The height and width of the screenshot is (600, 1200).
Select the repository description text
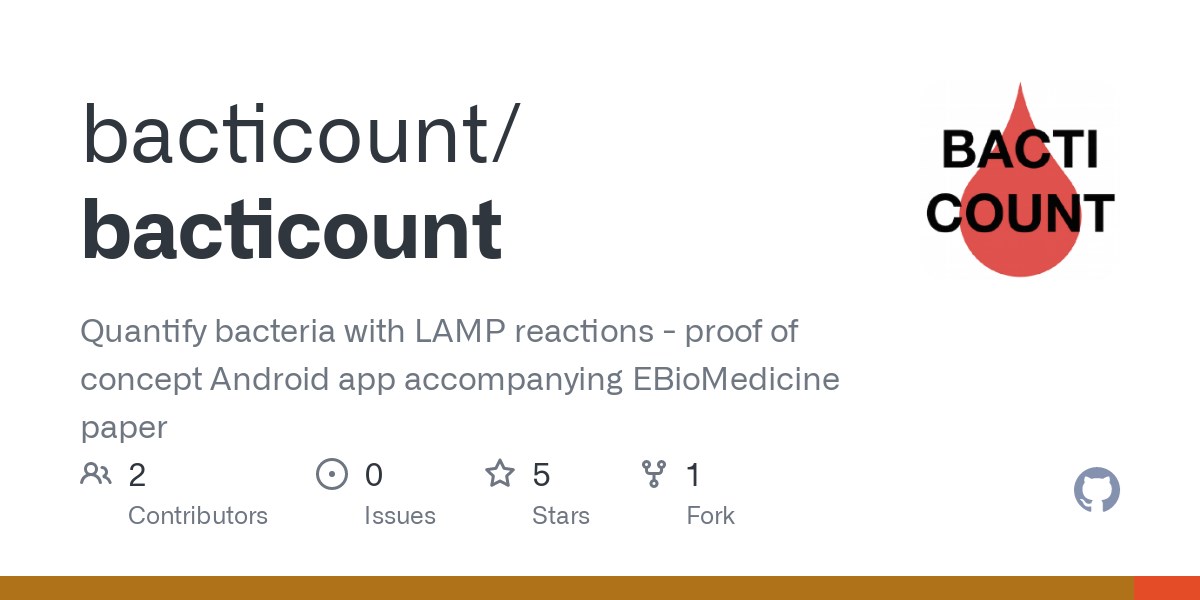460,379
